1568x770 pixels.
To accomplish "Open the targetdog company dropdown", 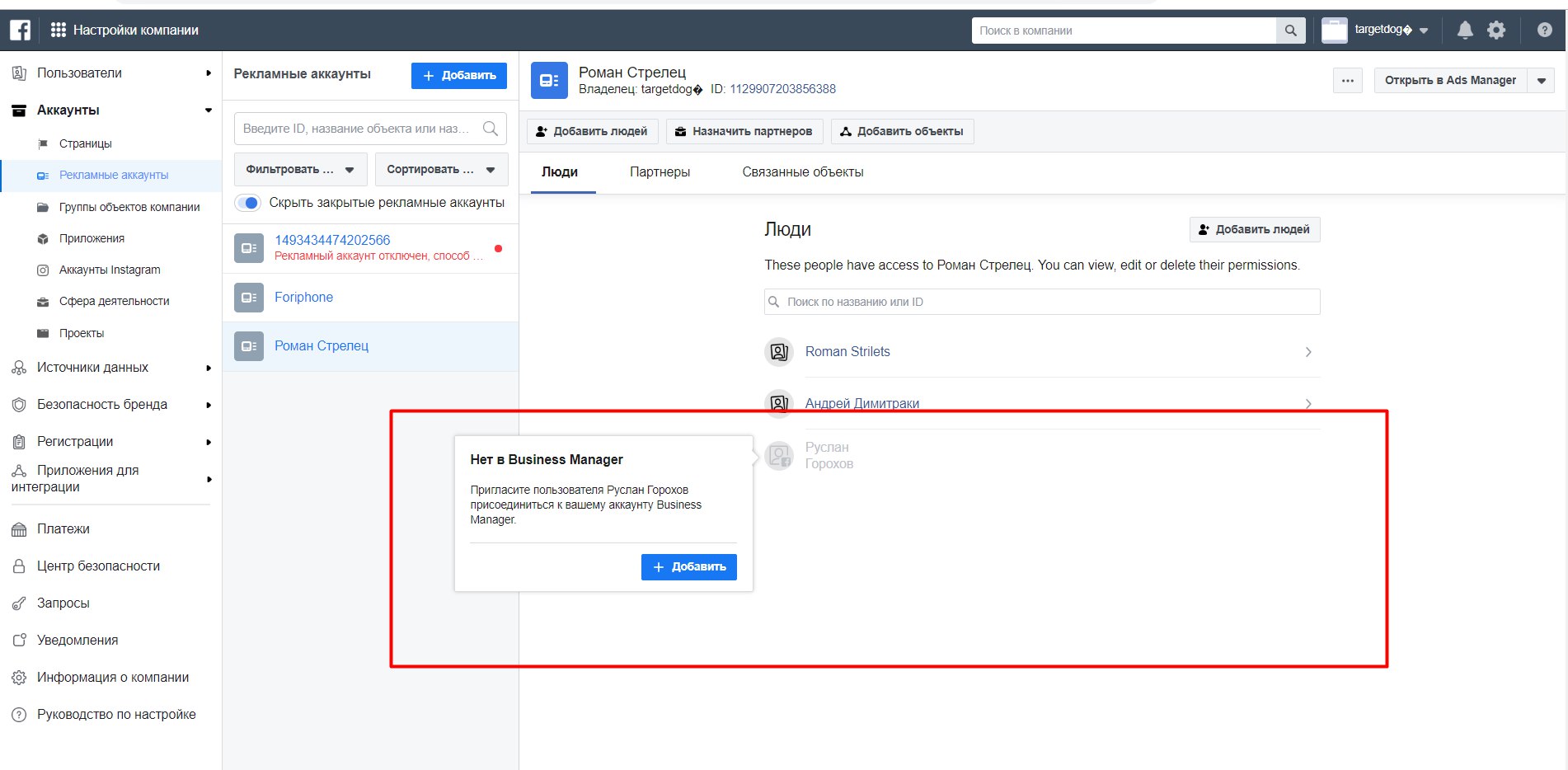I will point(1425,31).
